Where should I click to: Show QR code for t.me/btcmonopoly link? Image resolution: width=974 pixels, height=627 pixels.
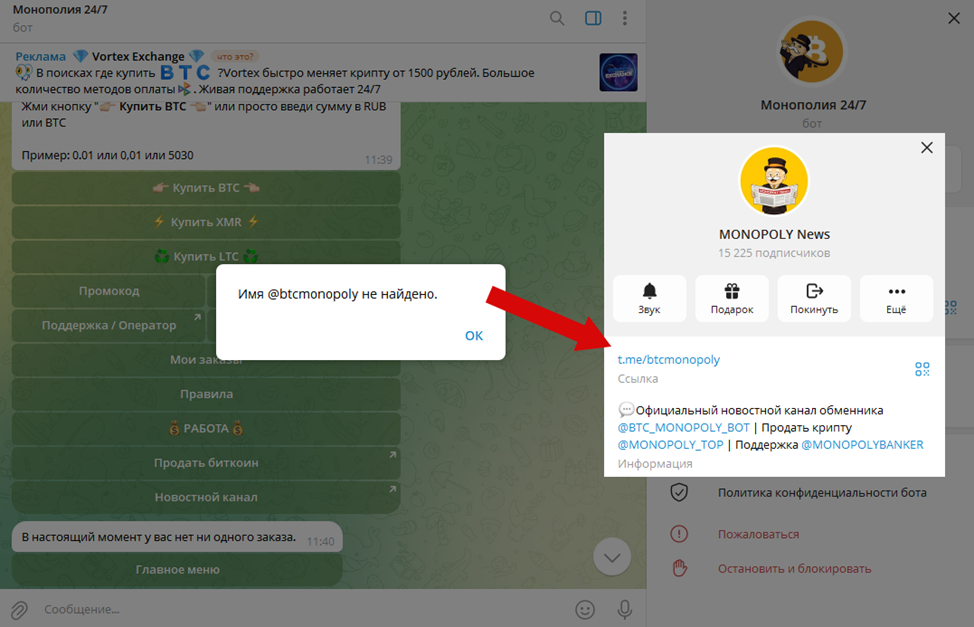922,369
